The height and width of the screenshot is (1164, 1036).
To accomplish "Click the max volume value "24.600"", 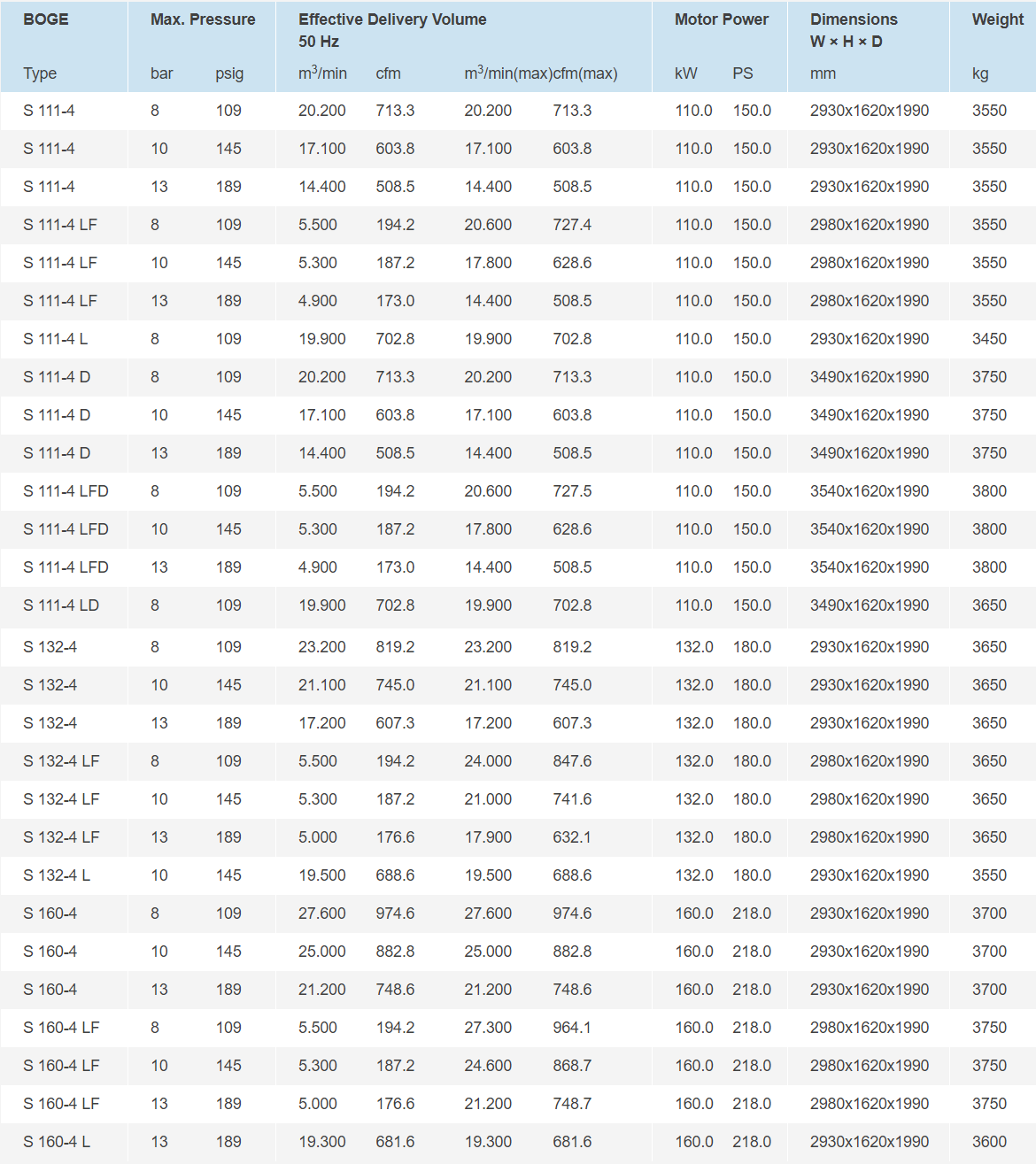I will pos(488,1066).
